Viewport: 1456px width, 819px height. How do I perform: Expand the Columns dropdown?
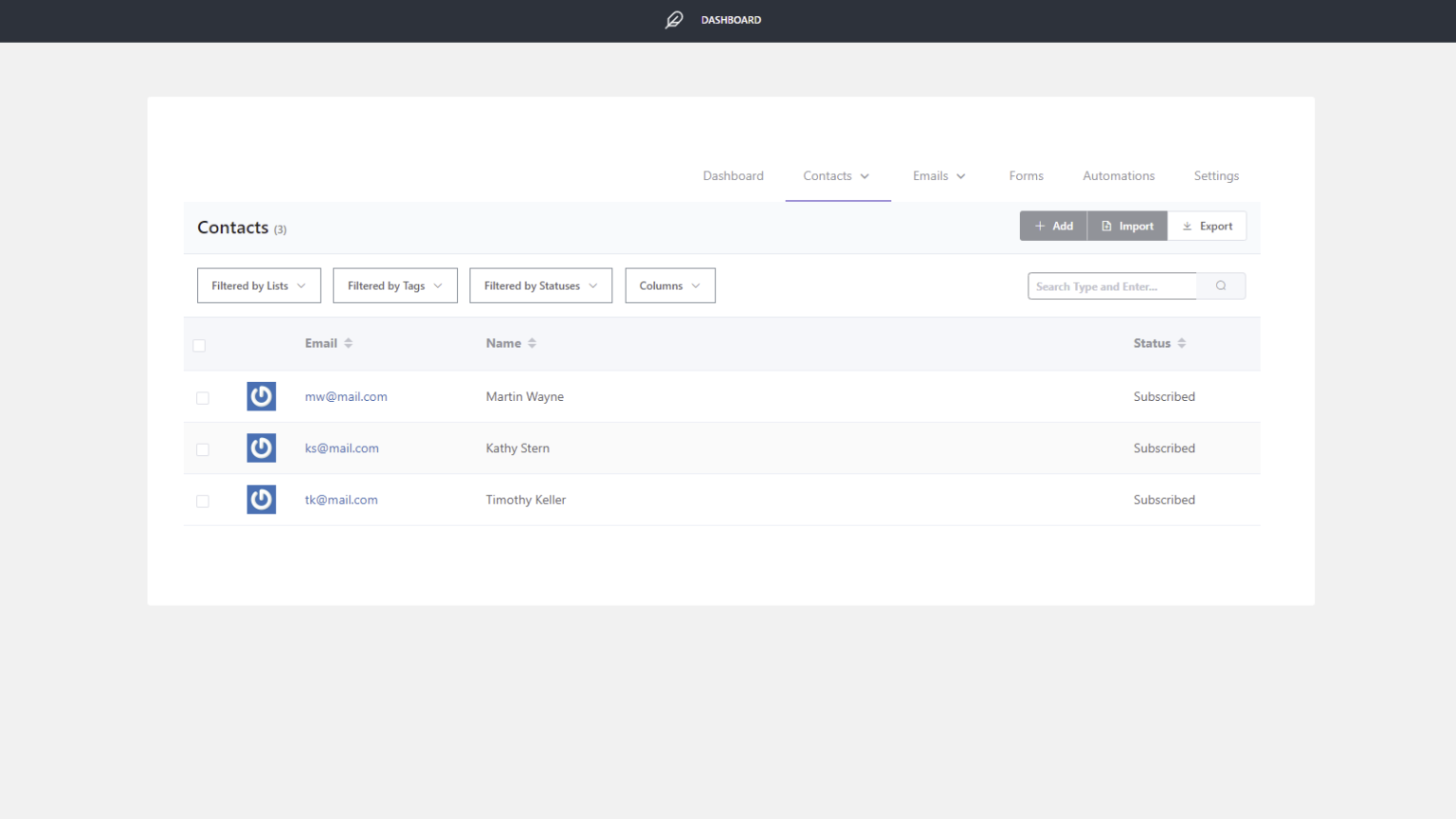click(x=670, y=285)
